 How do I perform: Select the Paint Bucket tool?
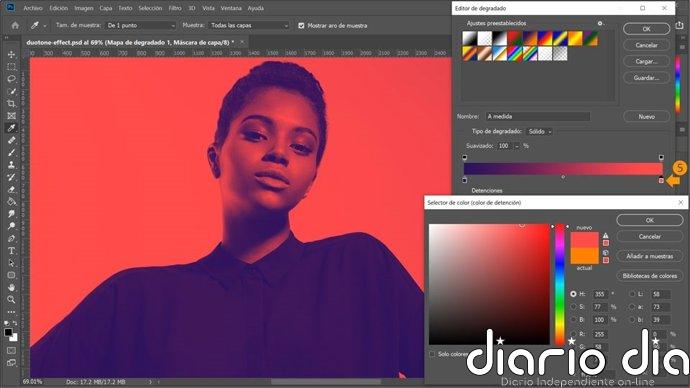[x=11, y=201]
